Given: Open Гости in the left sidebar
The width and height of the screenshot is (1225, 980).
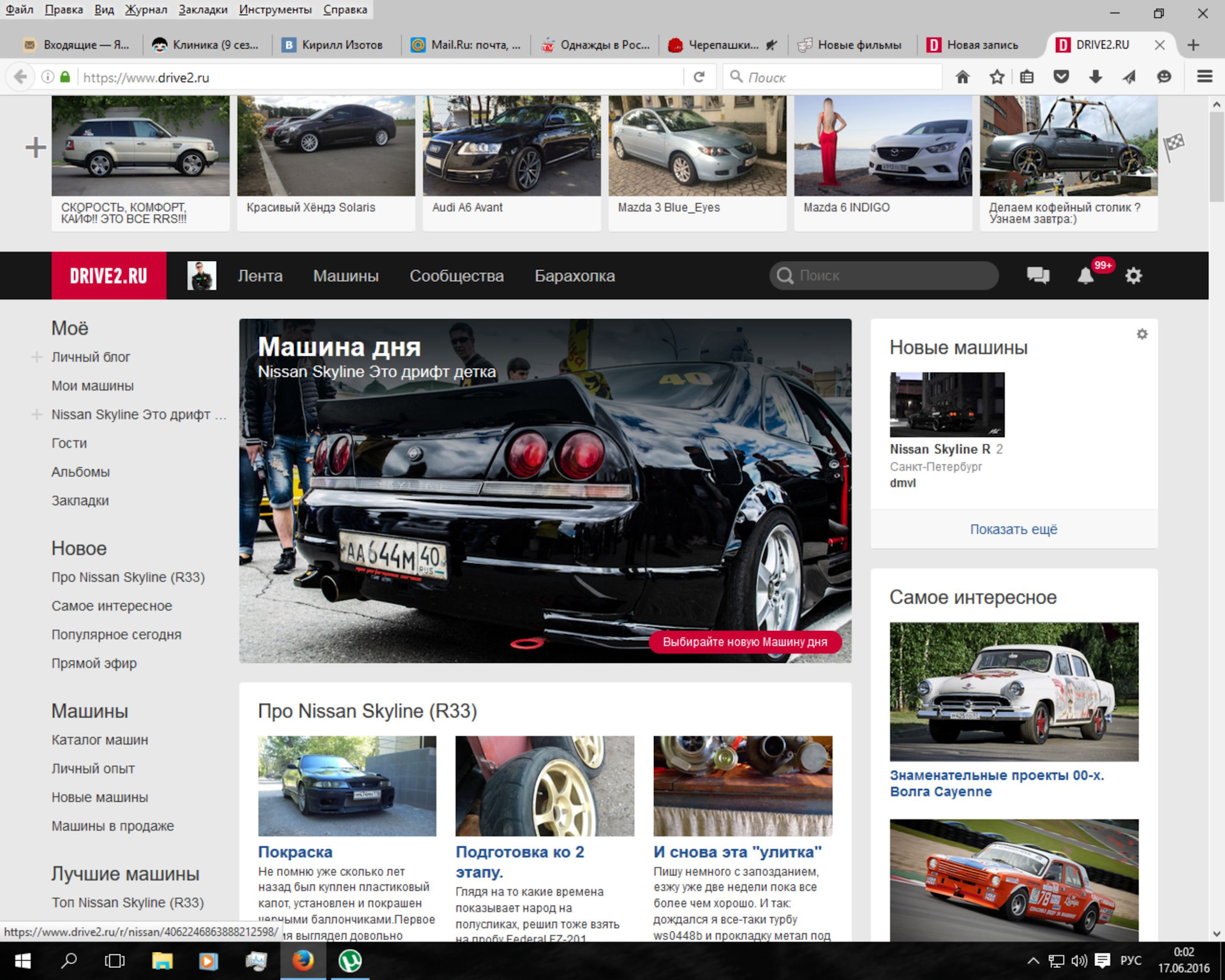Looking at the screenshot, I should tap(69, 443).
